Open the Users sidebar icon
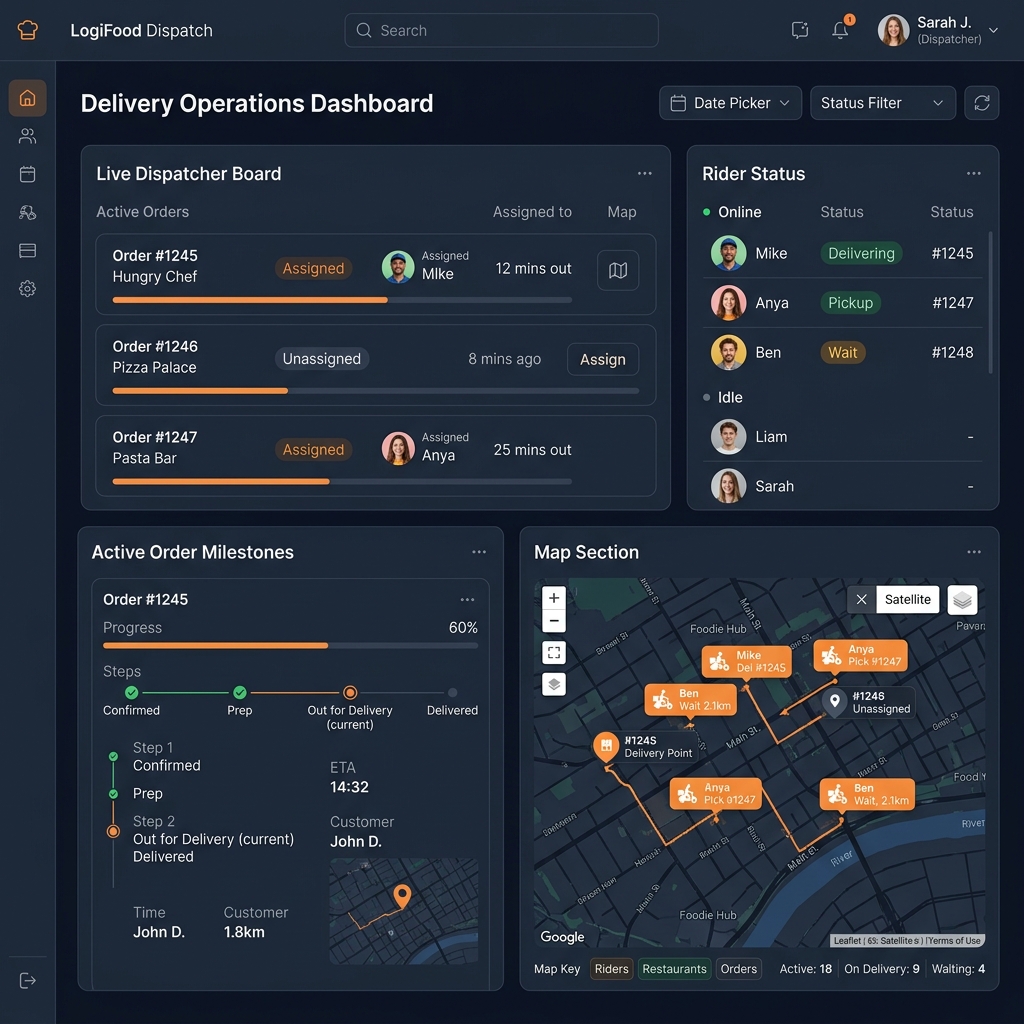Viewport: 1024px width, 1024px height. 27,136
